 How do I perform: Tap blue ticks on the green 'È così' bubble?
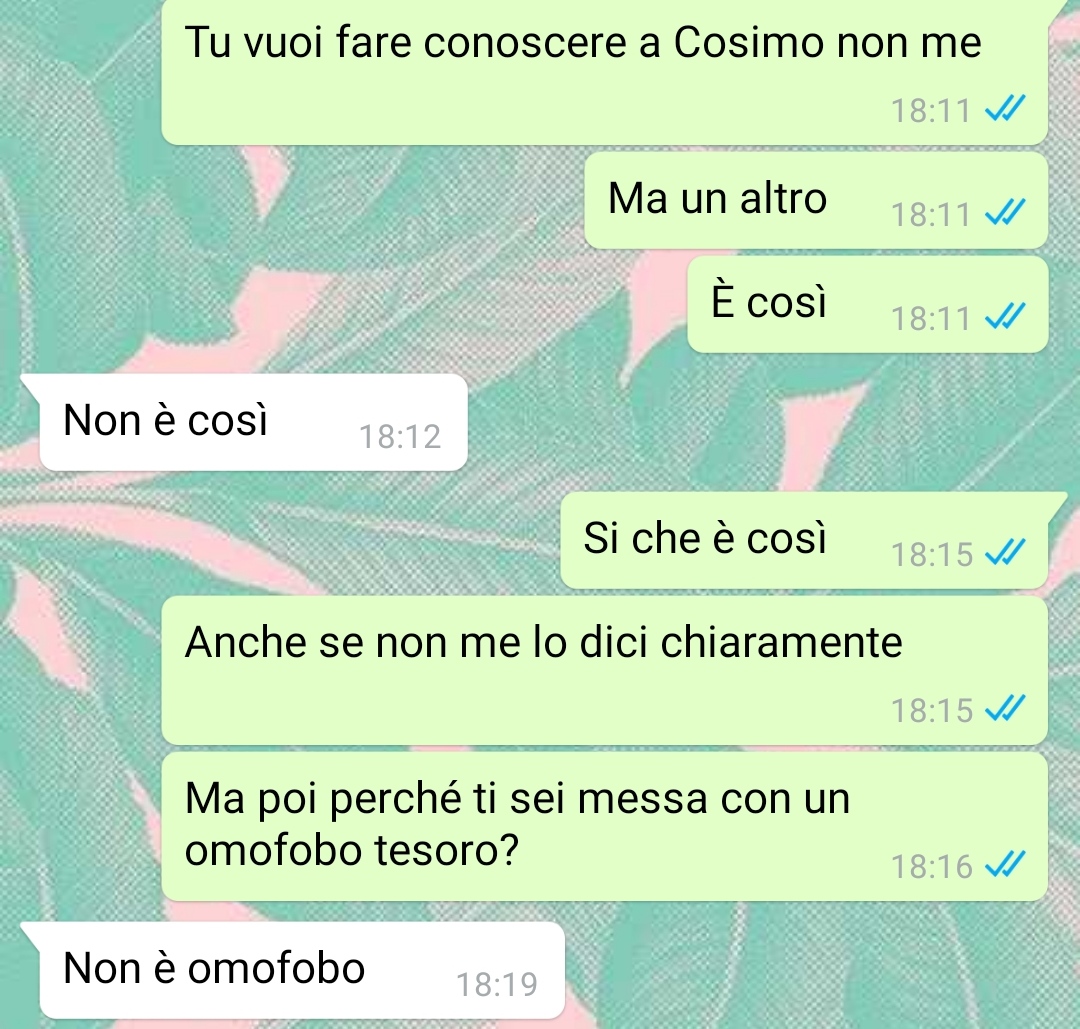1005,317
